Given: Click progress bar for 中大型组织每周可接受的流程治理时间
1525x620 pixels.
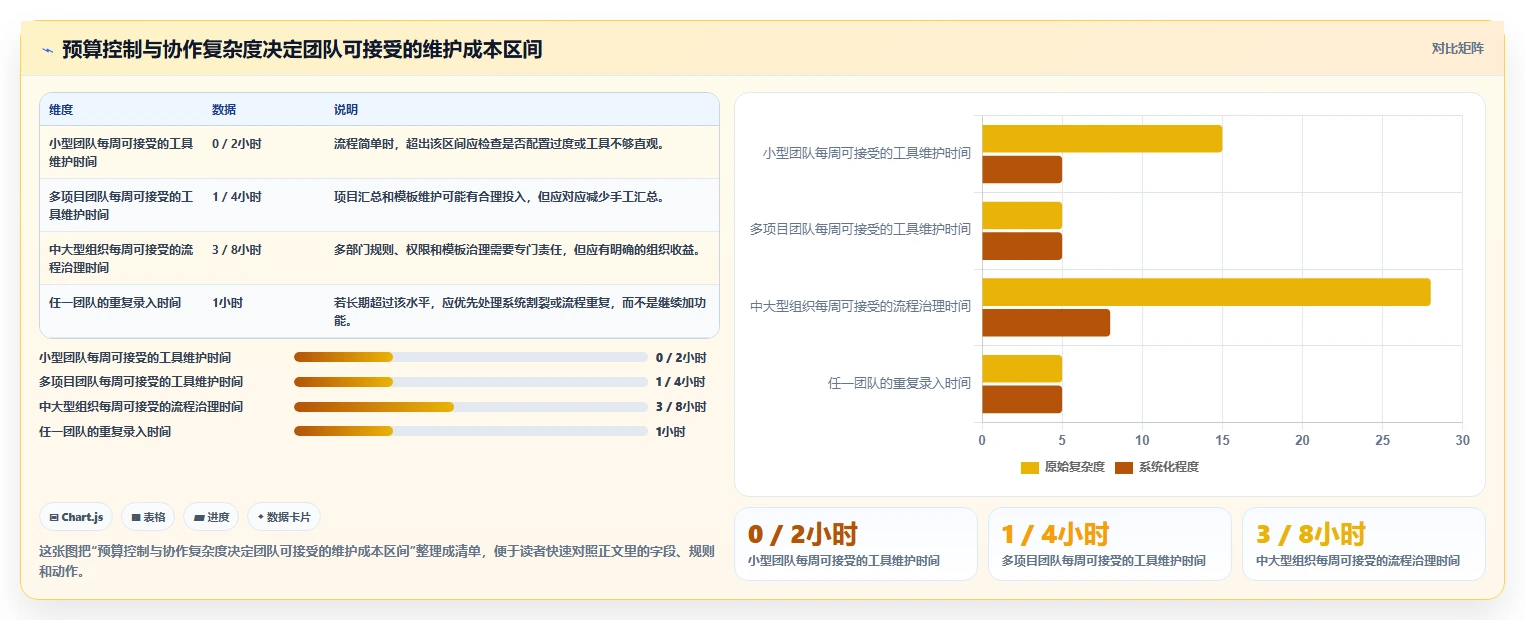Looking at the screenshot, I should coord(471,407).
